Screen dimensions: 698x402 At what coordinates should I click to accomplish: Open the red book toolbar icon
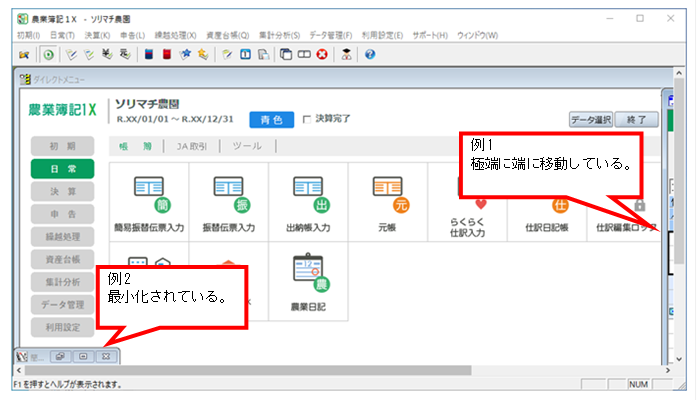[167, 54]
